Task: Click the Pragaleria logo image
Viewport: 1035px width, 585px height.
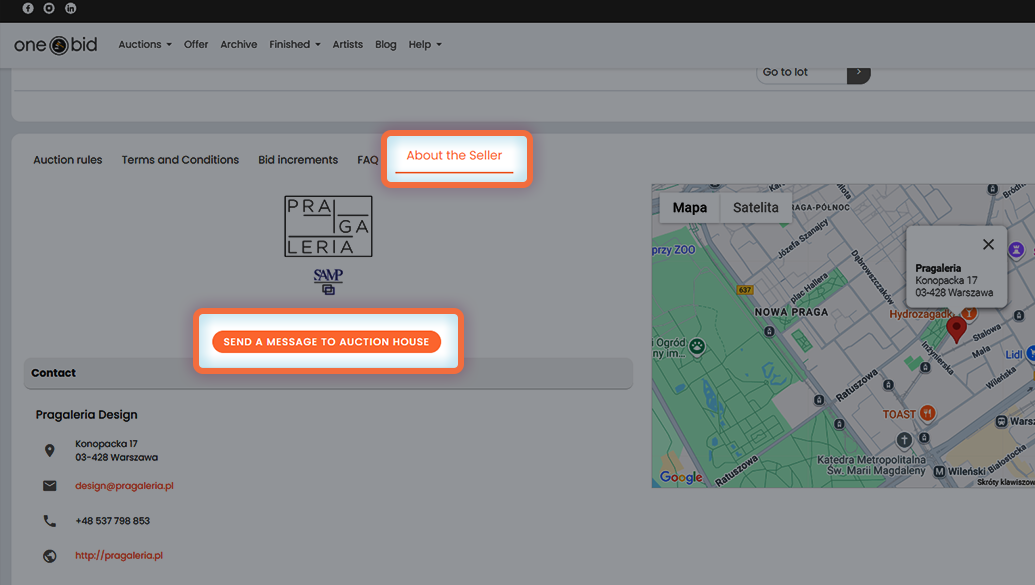Action: [328, 226]
